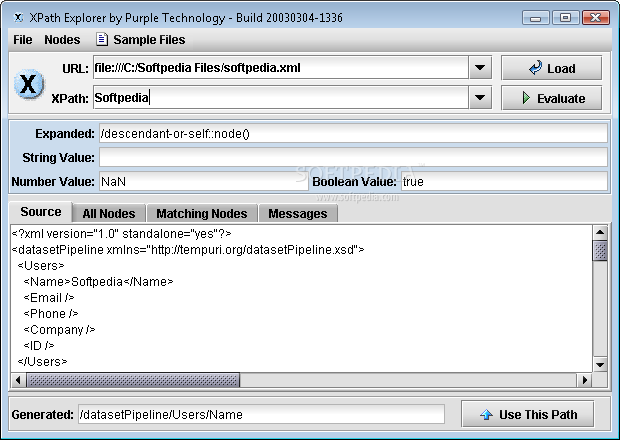Click the String Value field

click(x=353, y=157)
